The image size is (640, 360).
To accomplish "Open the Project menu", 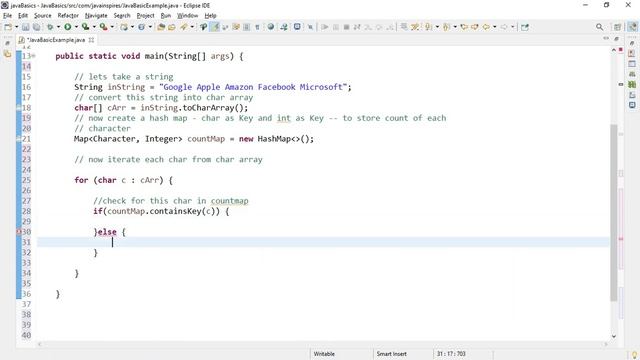I will tap(145, 16).
